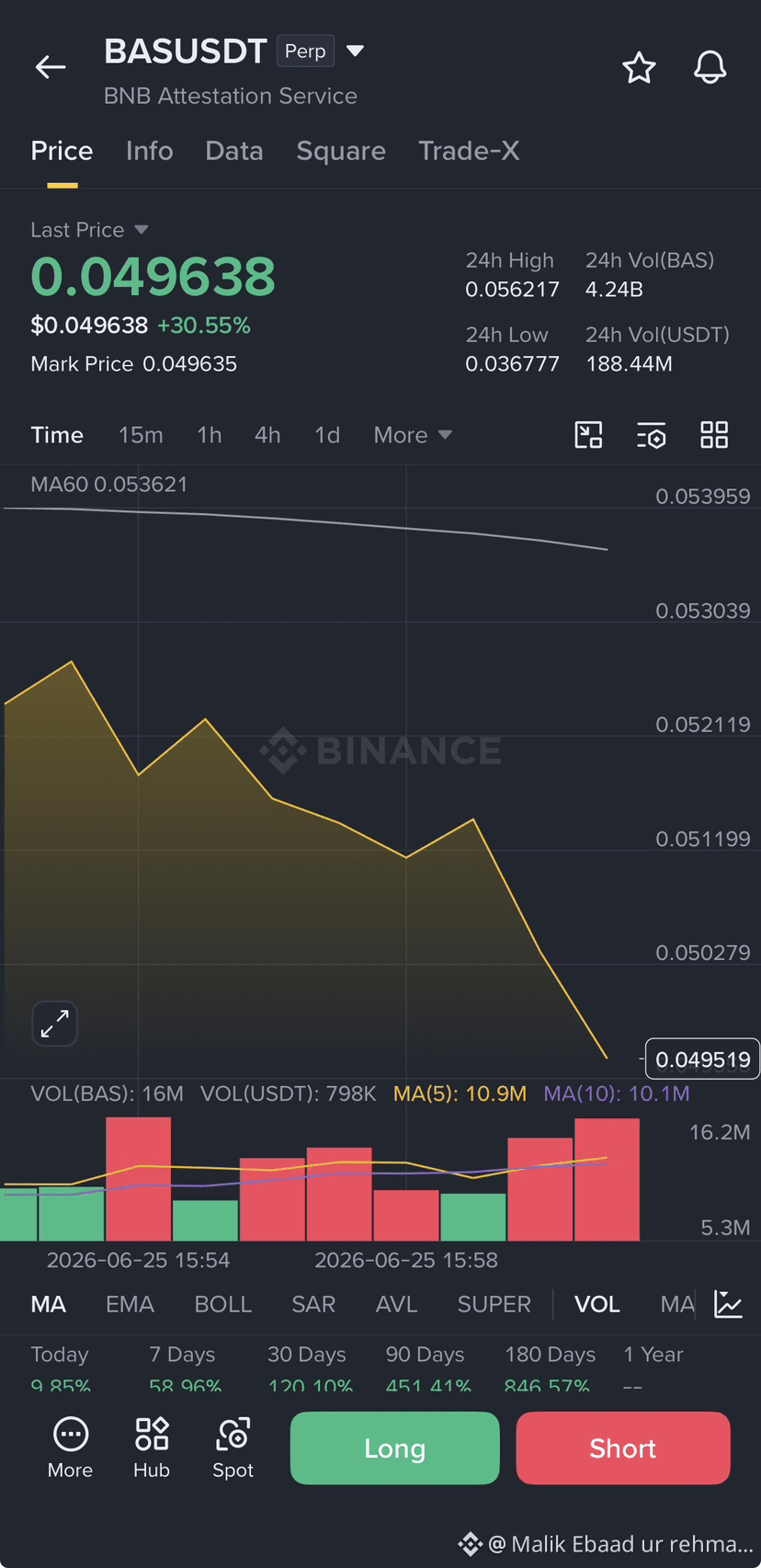Open the More options icon

click(71, 1448)
